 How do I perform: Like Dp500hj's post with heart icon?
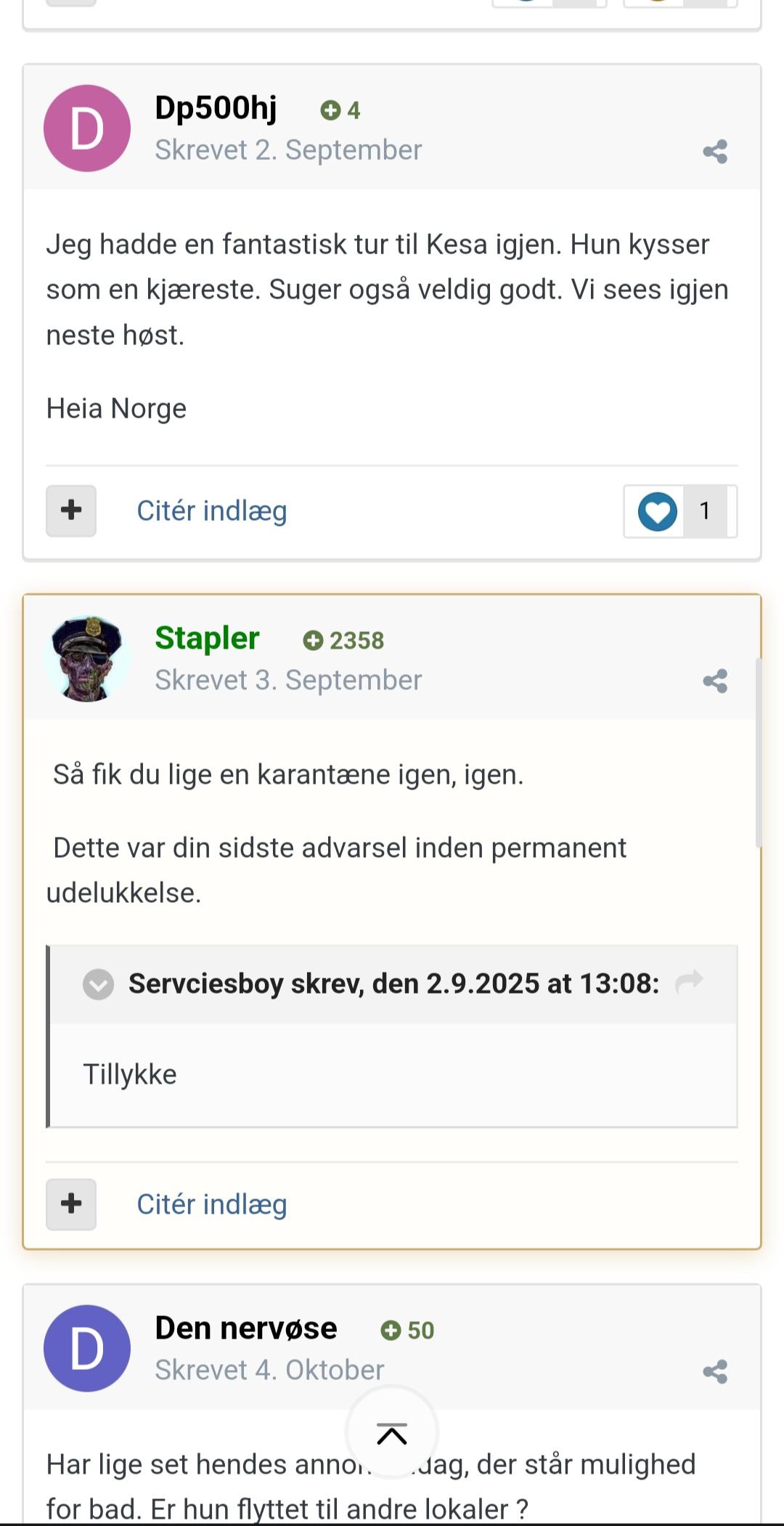point(658,511)
